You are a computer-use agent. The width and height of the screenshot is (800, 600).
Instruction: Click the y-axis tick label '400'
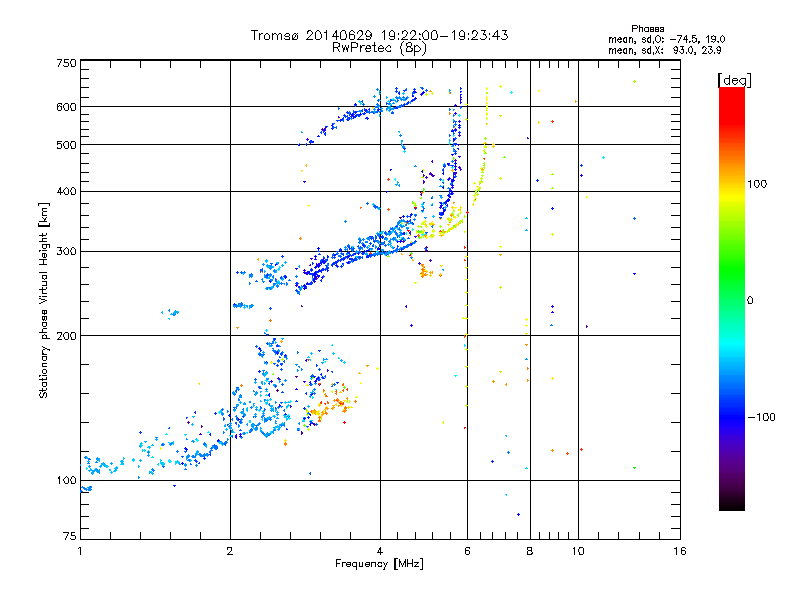click(x=66, y=191)
